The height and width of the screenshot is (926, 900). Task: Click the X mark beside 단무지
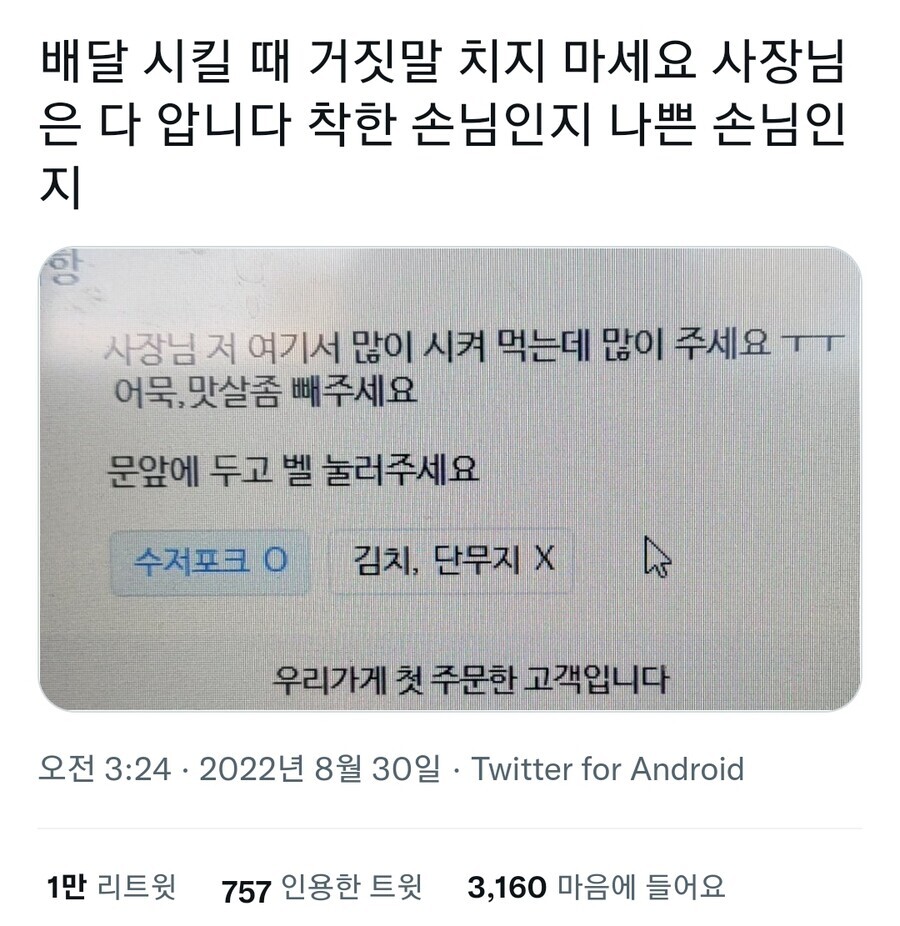pos(545,558)
